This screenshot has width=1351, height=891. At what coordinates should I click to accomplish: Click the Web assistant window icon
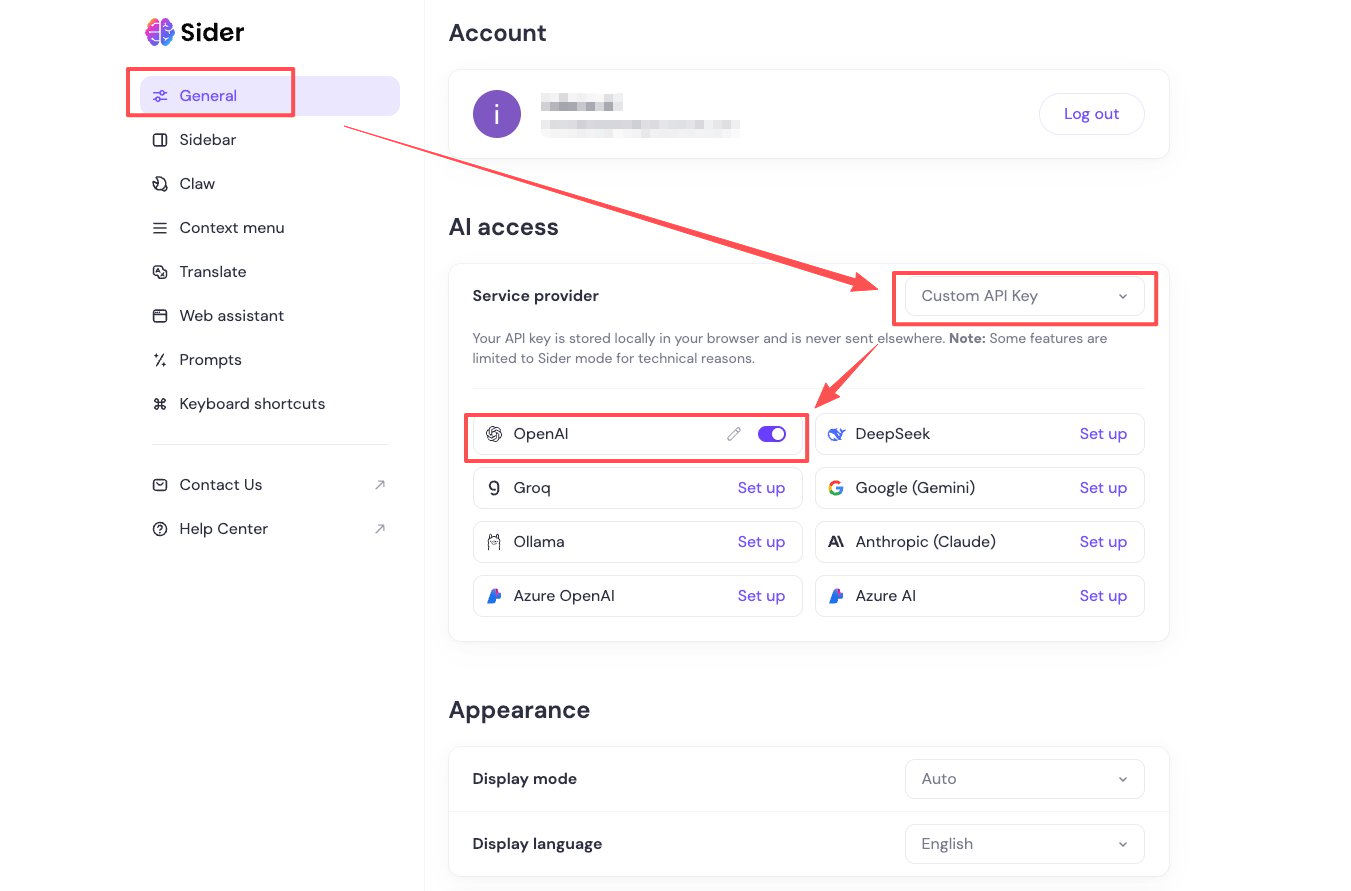(x=160, y=316)
